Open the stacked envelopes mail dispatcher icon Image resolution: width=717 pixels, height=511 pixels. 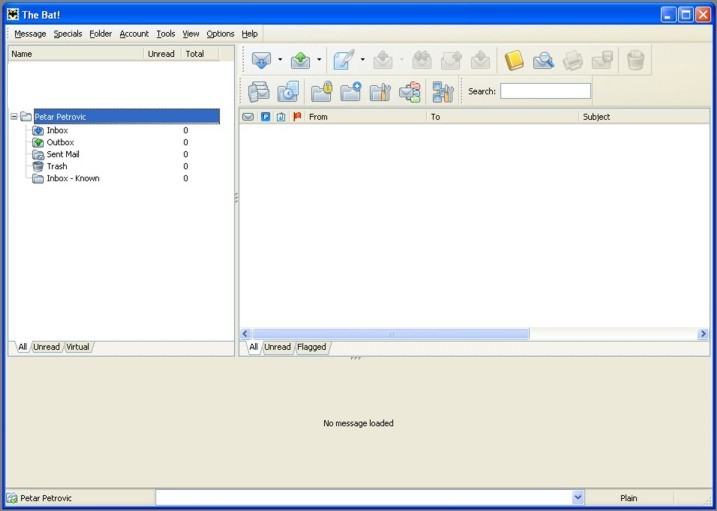[x=259, y=91]
